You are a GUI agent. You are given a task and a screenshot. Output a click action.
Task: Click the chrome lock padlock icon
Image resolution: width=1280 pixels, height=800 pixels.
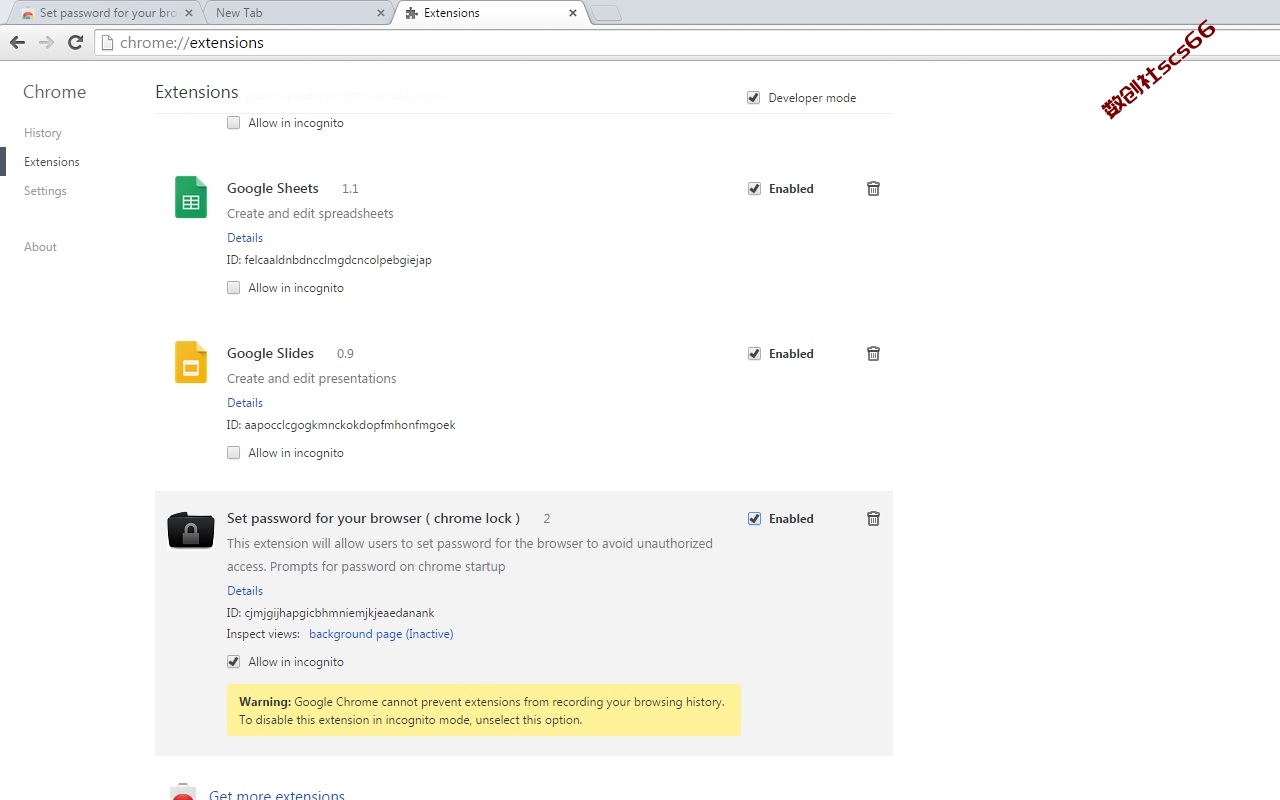(x=191, y=530)
